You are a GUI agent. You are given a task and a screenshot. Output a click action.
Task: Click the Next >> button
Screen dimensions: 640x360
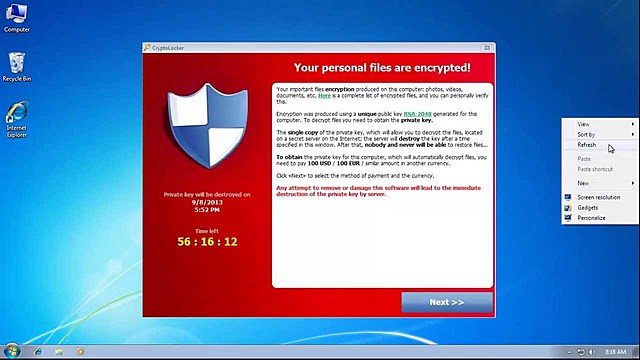(447, 302)
